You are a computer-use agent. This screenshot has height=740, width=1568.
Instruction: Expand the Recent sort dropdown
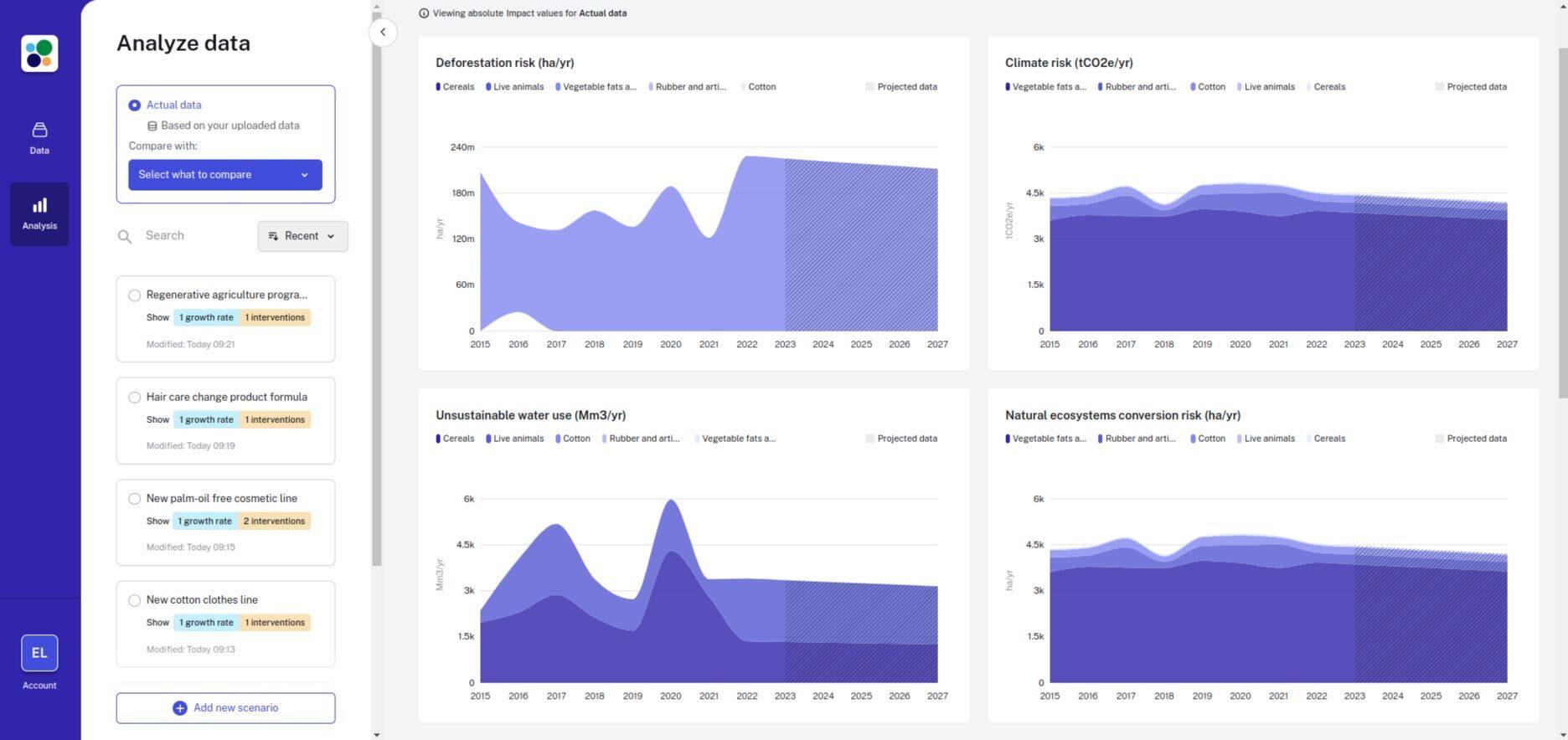[302, 236]
